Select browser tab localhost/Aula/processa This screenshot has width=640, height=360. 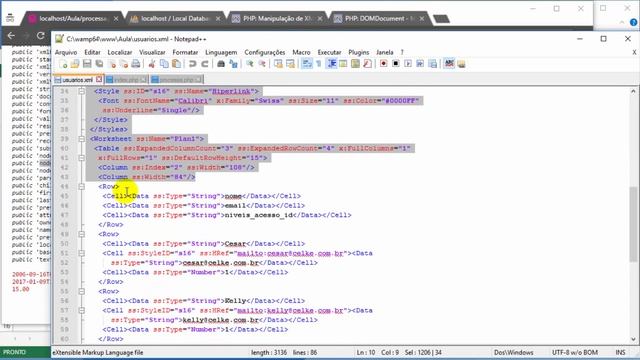pyautogui.click(x=73, y=19)
